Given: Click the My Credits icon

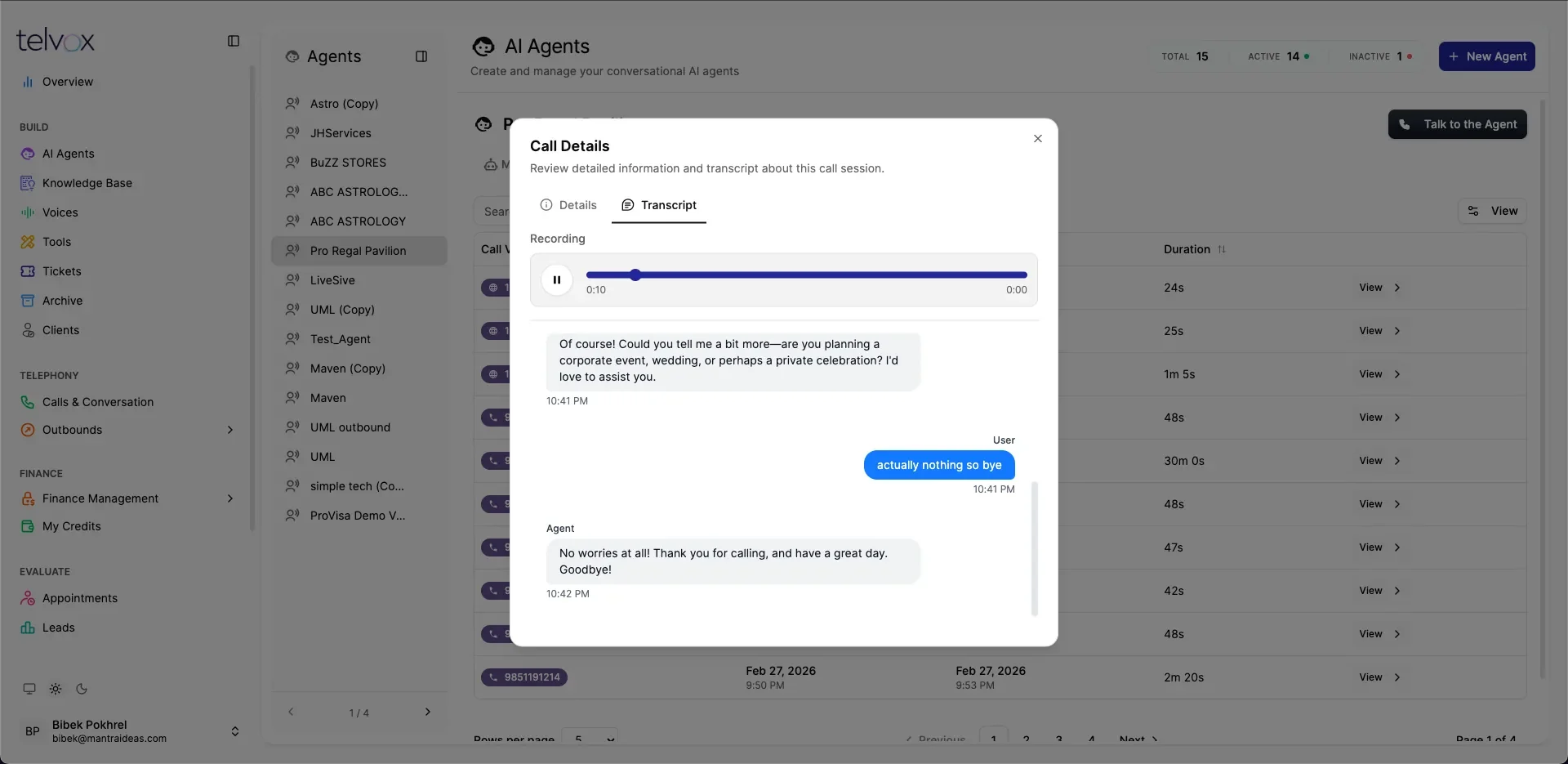Looking at the screenshot, I should pyautogui.click(x=28, y=526).
